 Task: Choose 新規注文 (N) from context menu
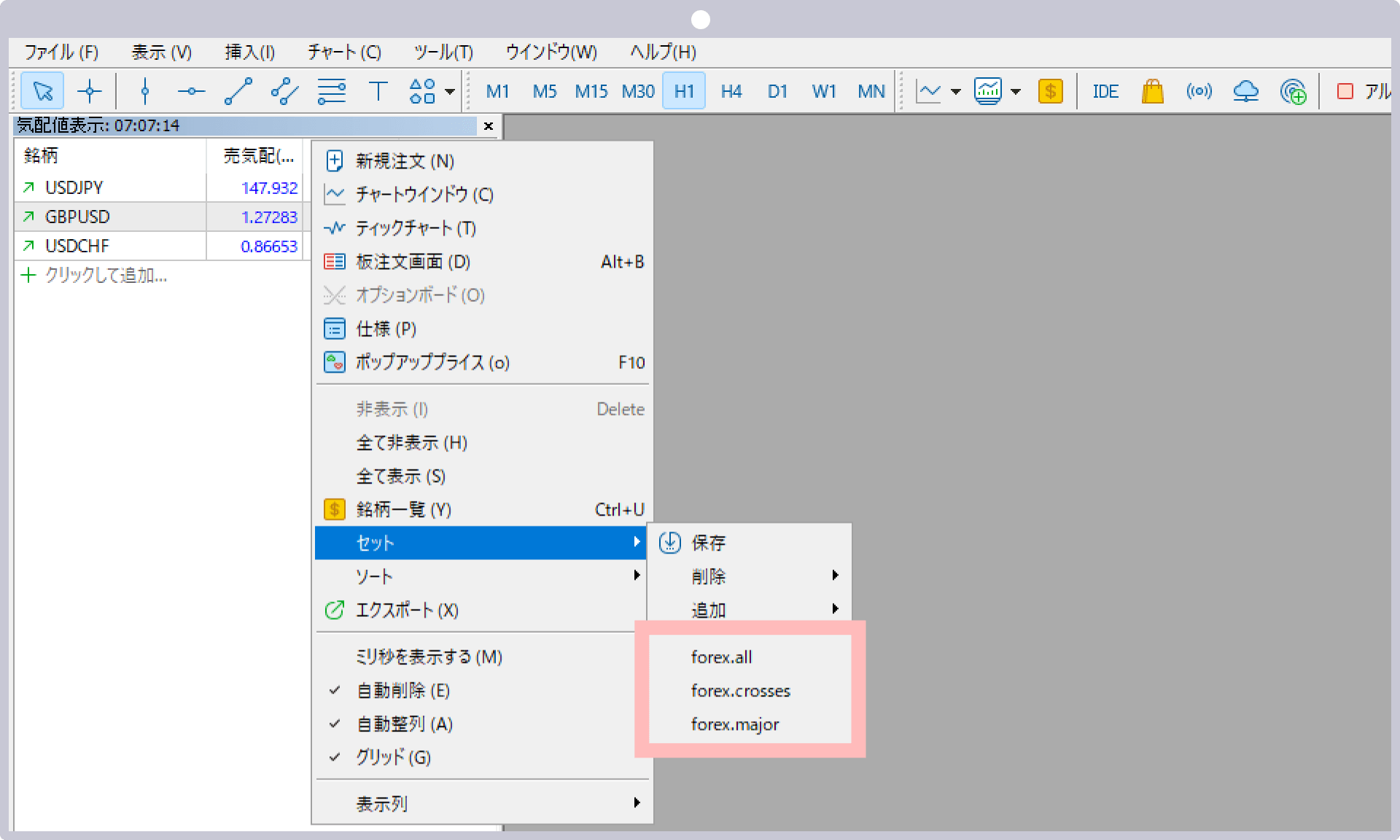[x=483, y=160]
